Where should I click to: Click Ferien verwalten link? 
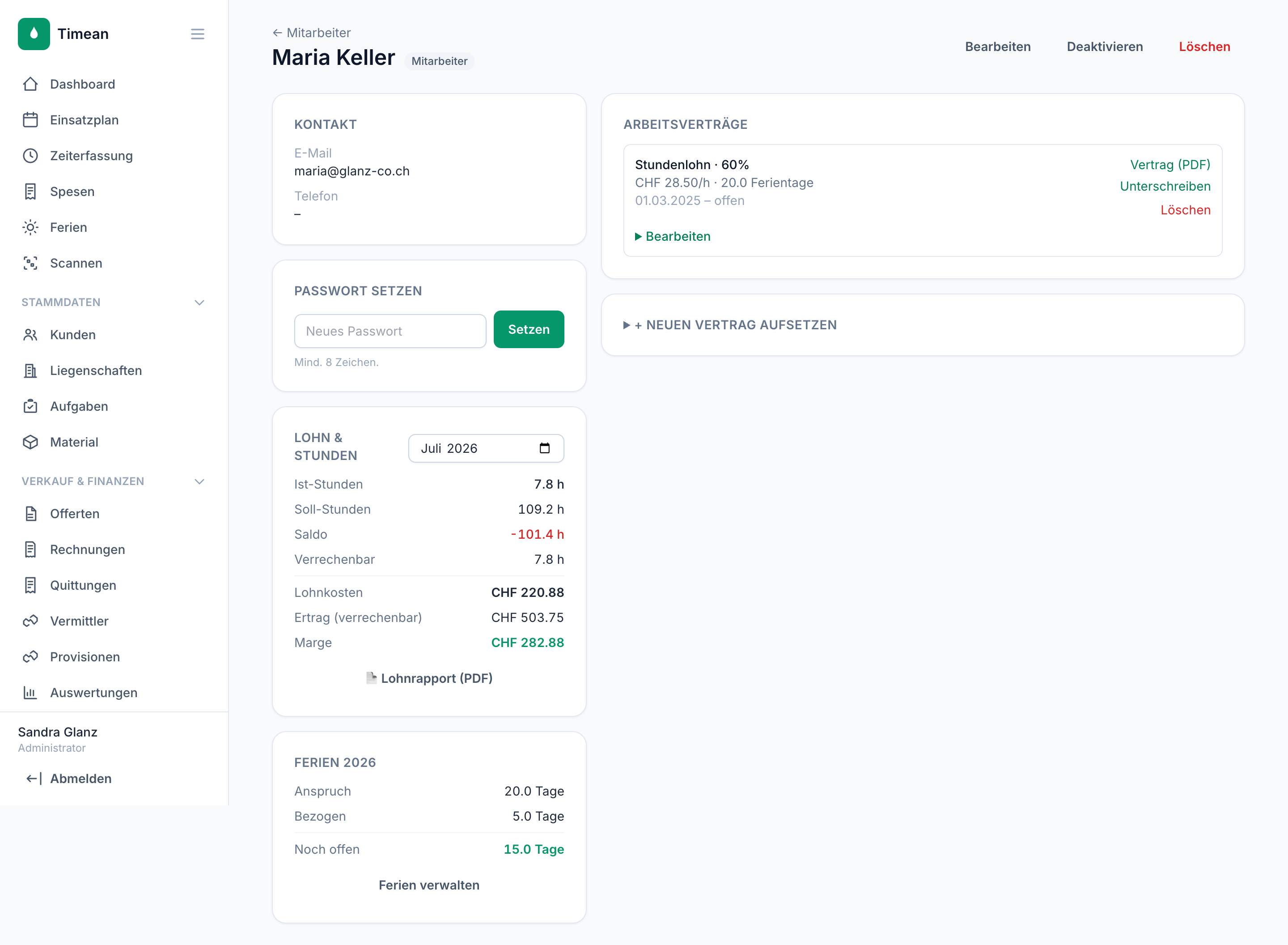[429, 885]
